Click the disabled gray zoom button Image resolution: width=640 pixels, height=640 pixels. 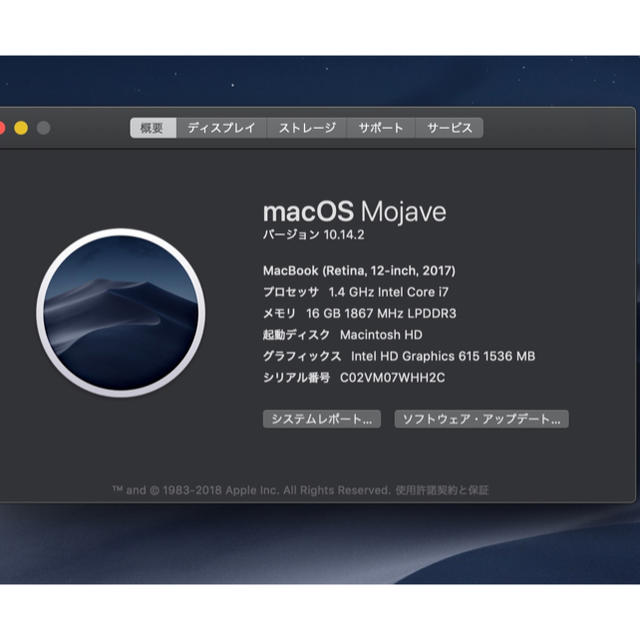click(44, 128)
